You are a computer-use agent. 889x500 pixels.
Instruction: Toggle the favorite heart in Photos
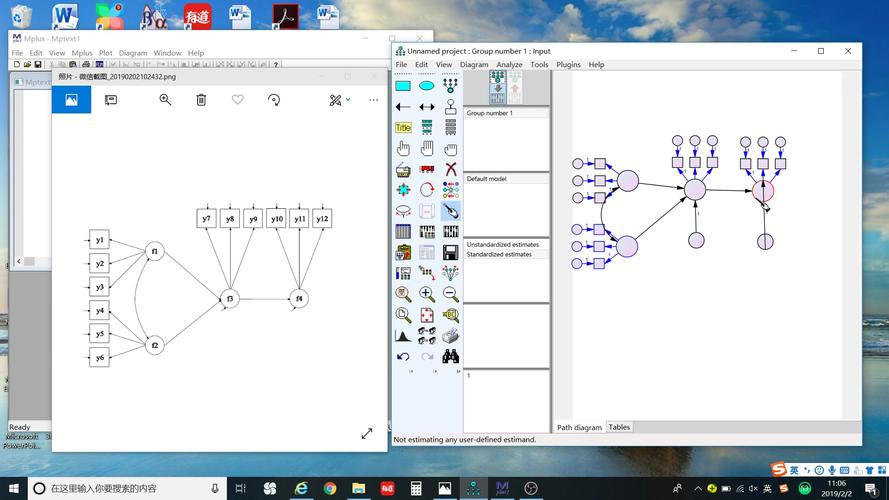[237, 100]
